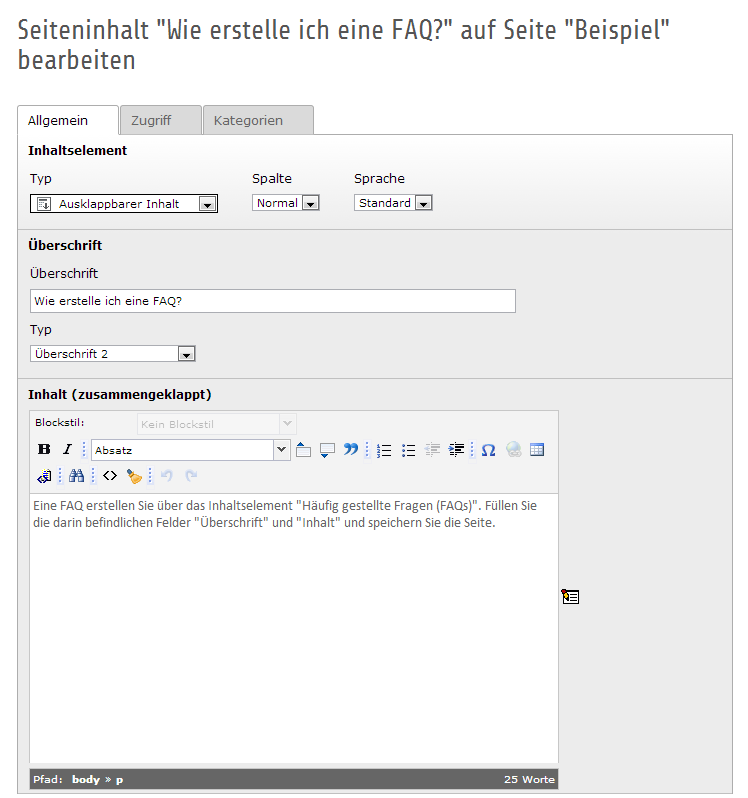
Task: Open fullscreen rich text editor icon
Action: (570, 597)
